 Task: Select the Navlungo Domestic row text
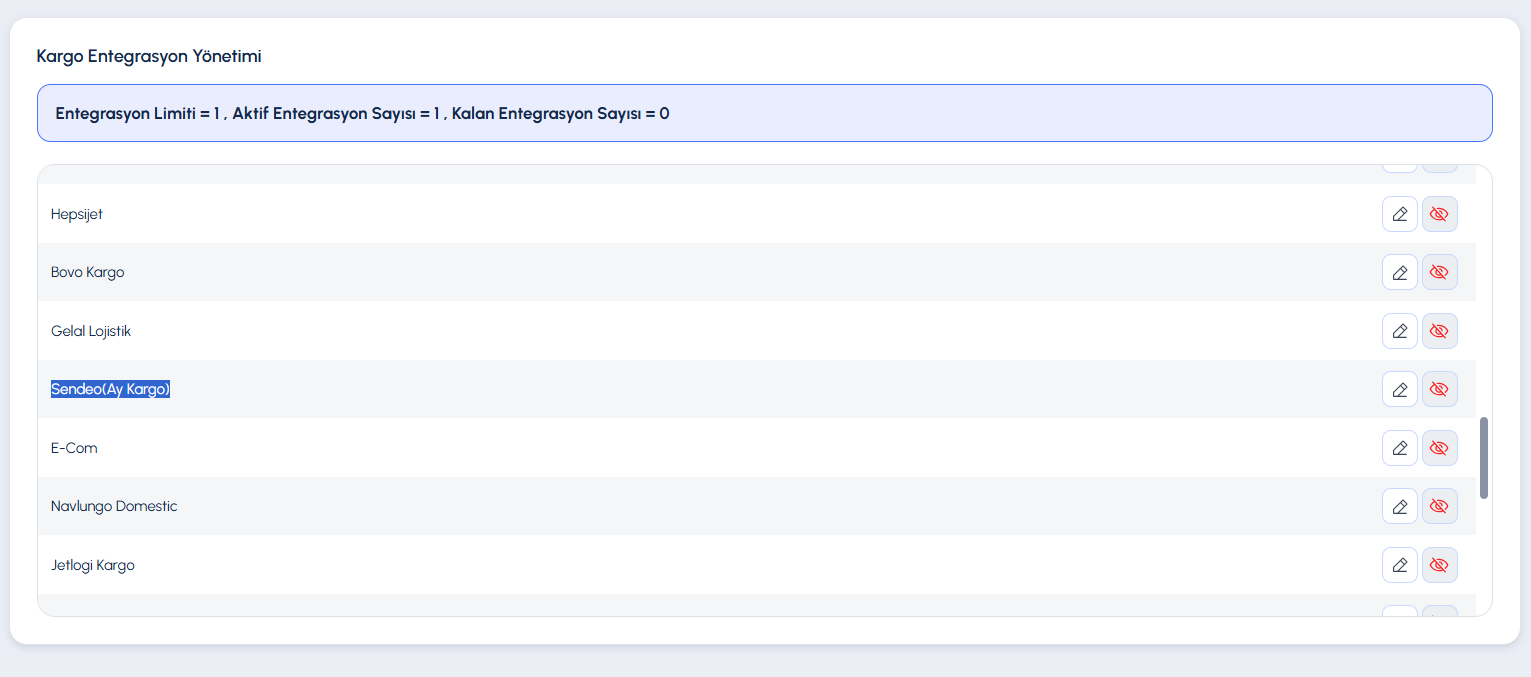coord(114,506)
